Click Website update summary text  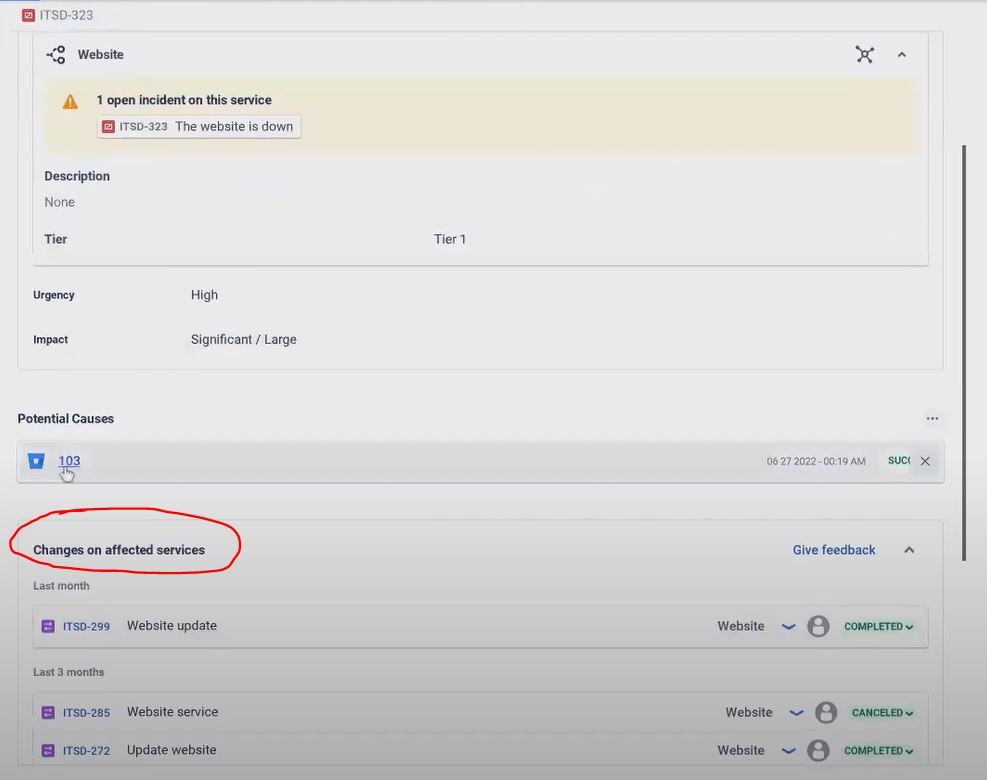point(172,626)
